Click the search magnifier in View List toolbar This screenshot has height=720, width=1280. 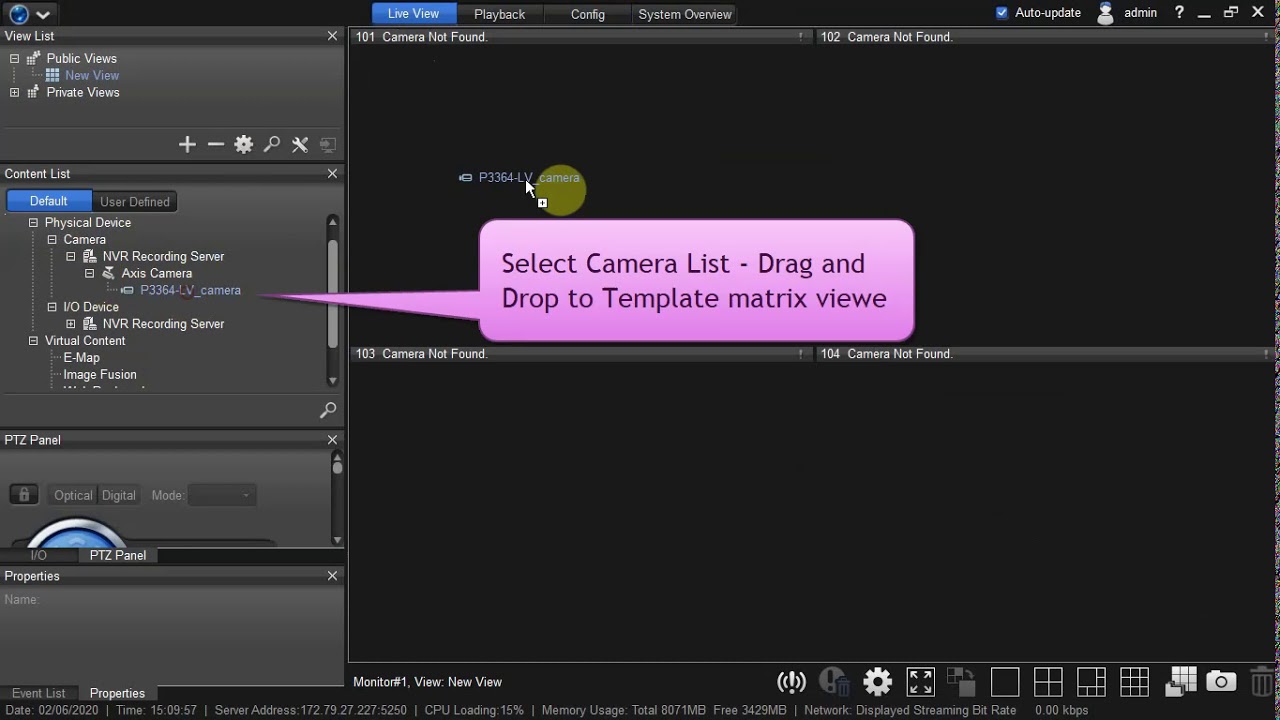pyautogui.click(x=272, y=145)
